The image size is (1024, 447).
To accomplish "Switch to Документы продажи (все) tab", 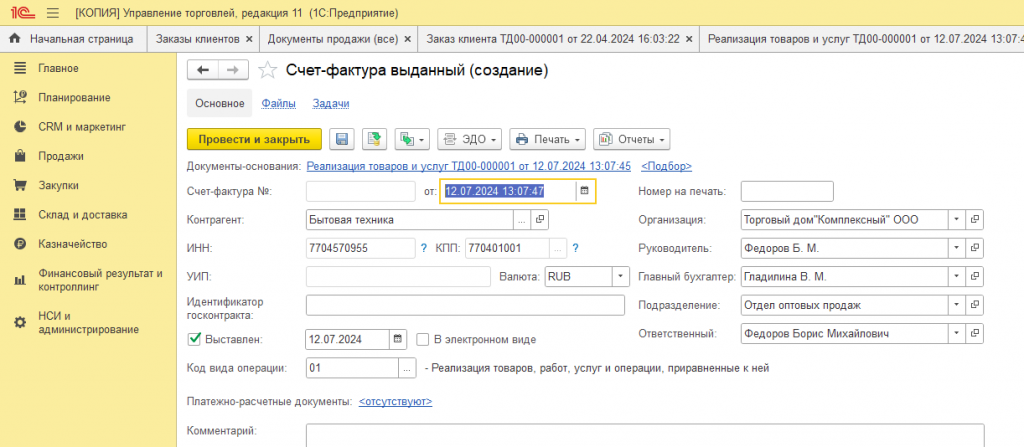I will tap(333, 39).
